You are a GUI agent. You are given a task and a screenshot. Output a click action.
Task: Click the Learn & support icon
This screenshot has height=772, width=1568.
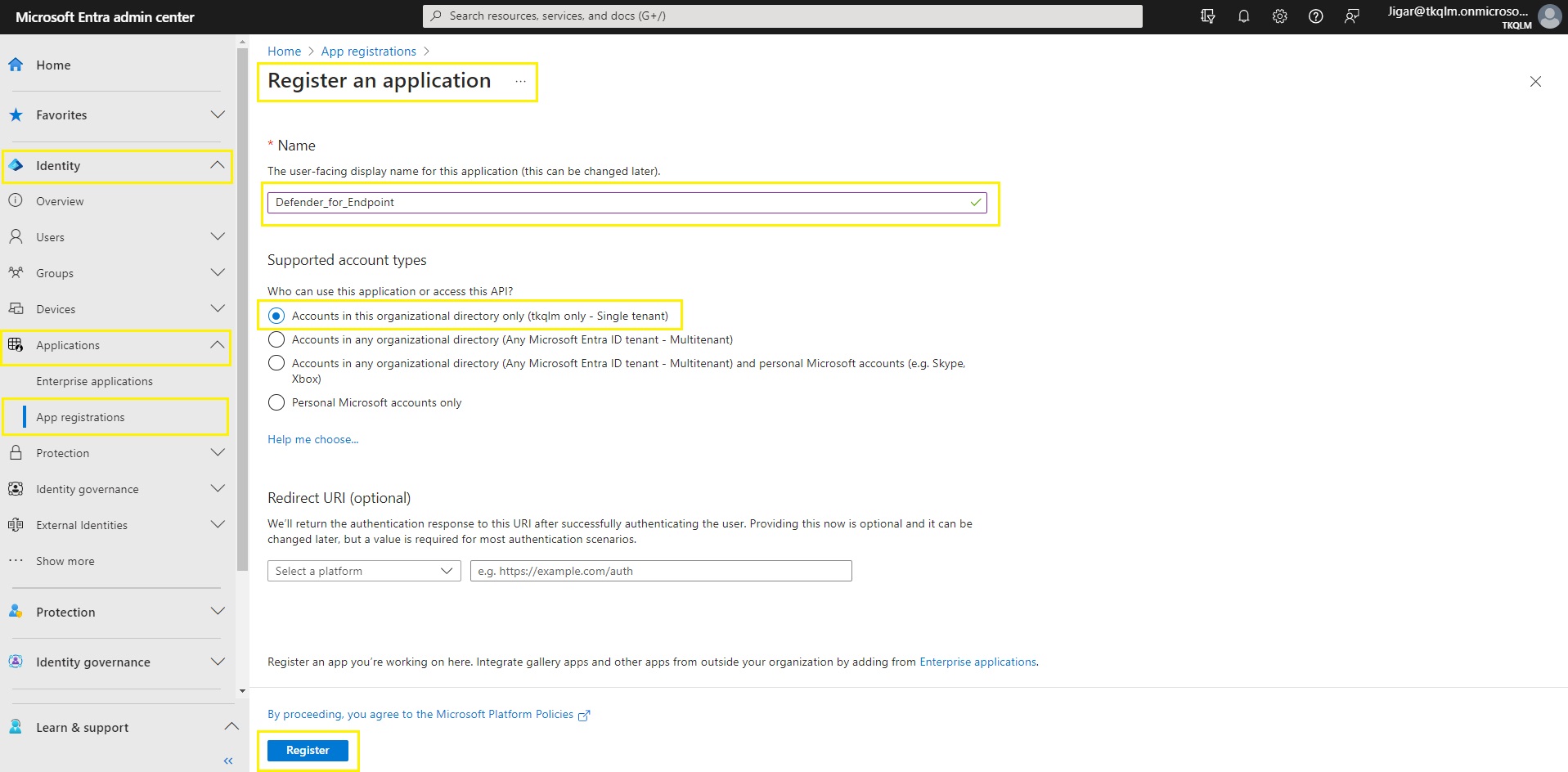(16, 726)
